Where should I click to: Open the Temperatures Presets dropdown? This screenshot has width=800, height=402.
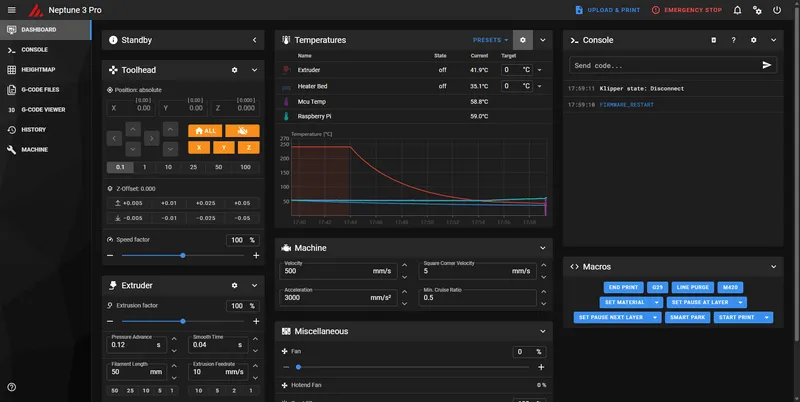tap(490, 40)
